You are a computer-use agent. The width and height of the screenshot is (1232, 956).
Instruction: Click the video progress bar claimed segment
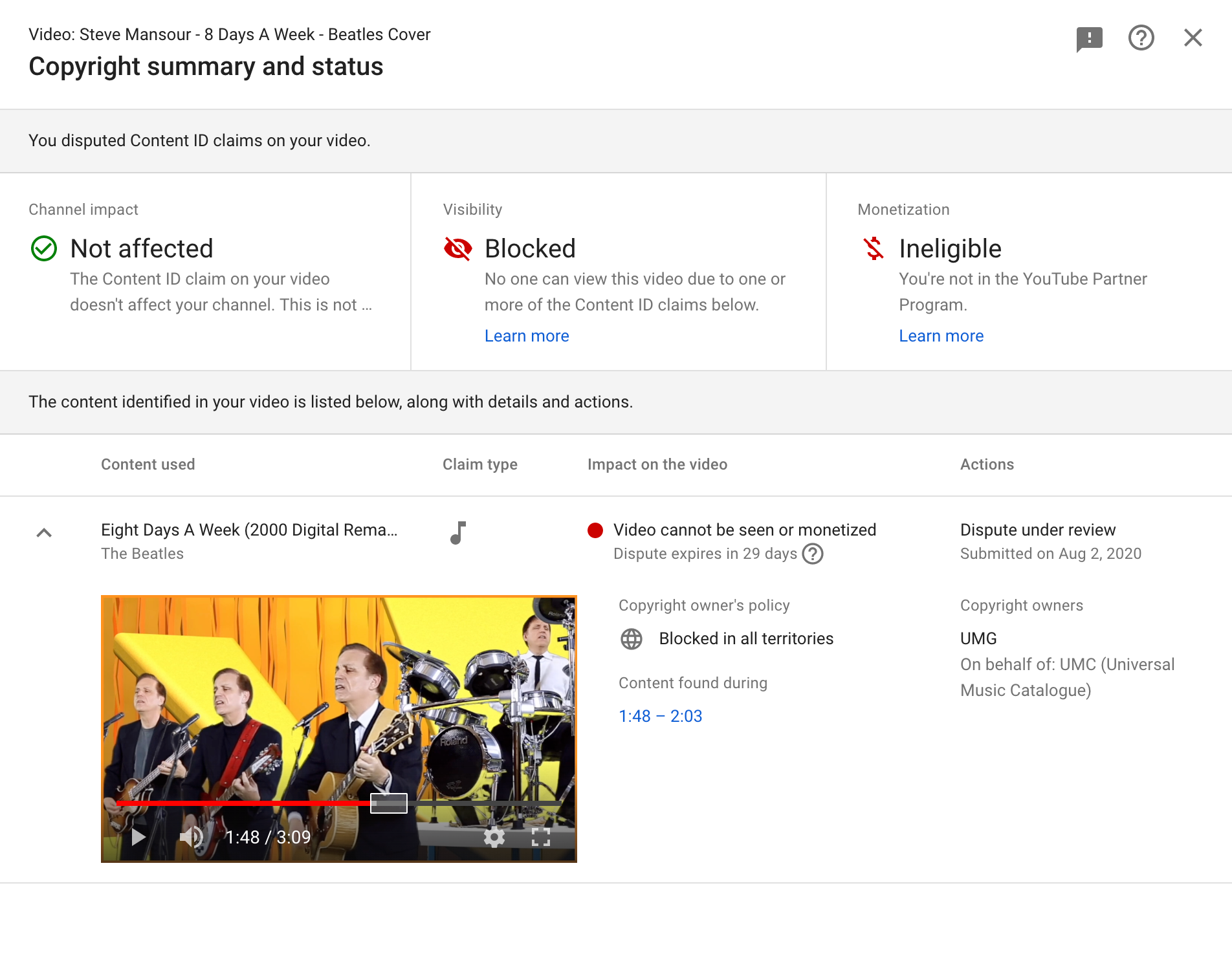coord(388,803)
